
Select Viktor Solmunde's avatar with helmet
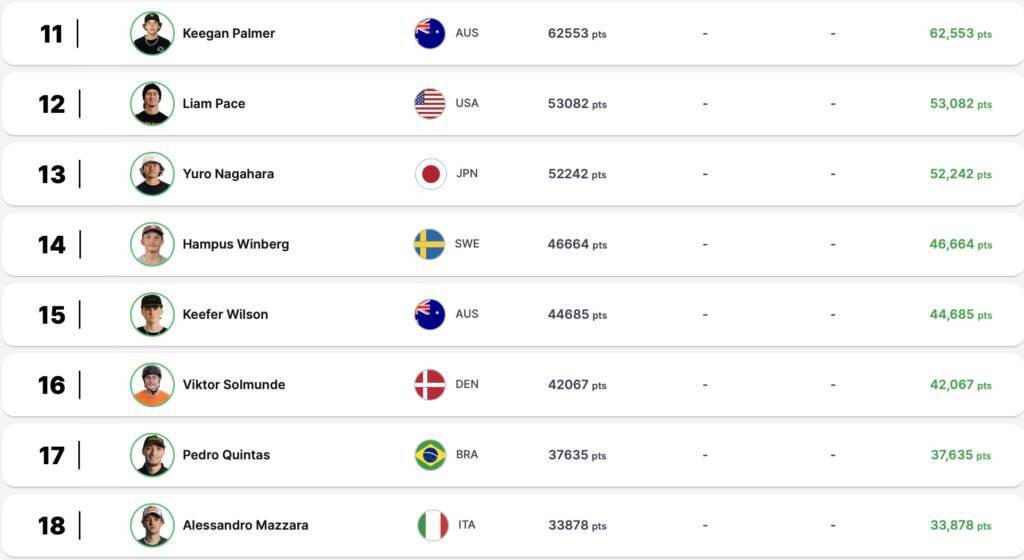coord(152,385)
